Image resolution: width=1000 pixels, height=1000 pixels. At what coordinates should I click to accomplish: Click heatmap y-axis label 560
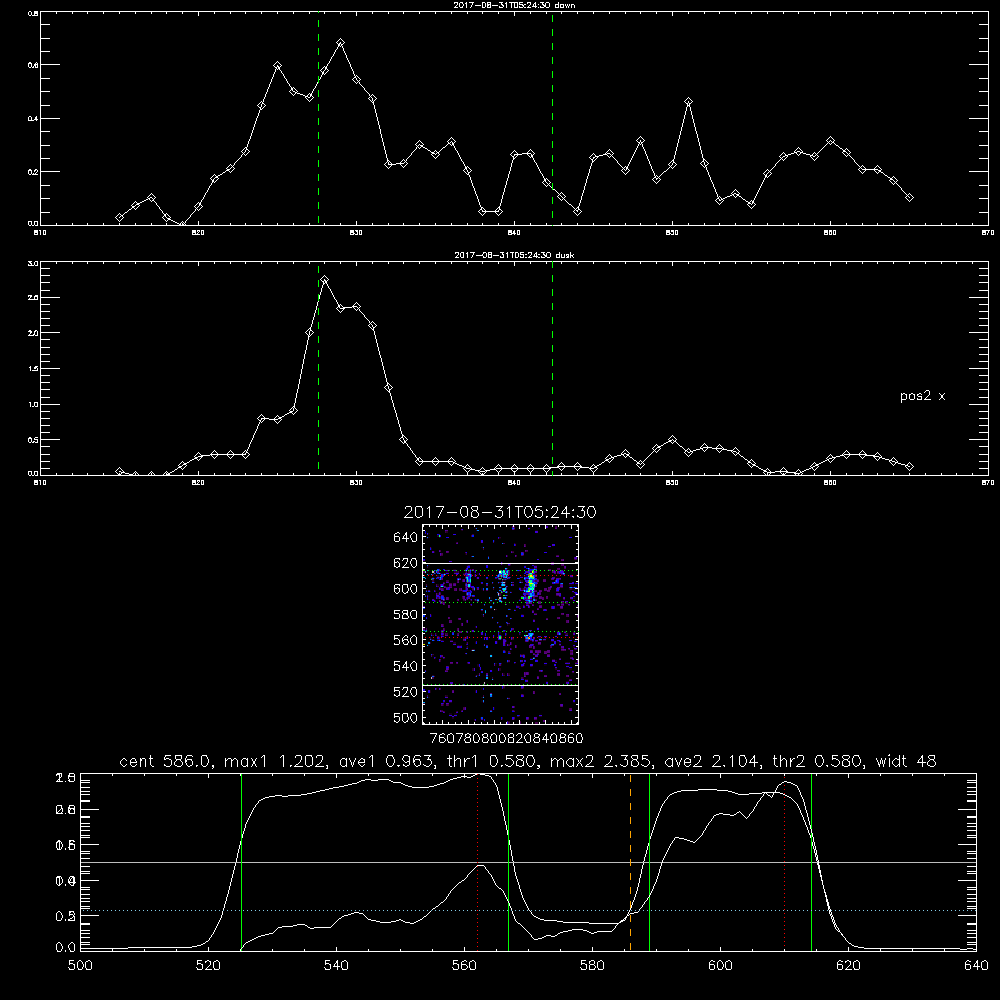point(406,640)
